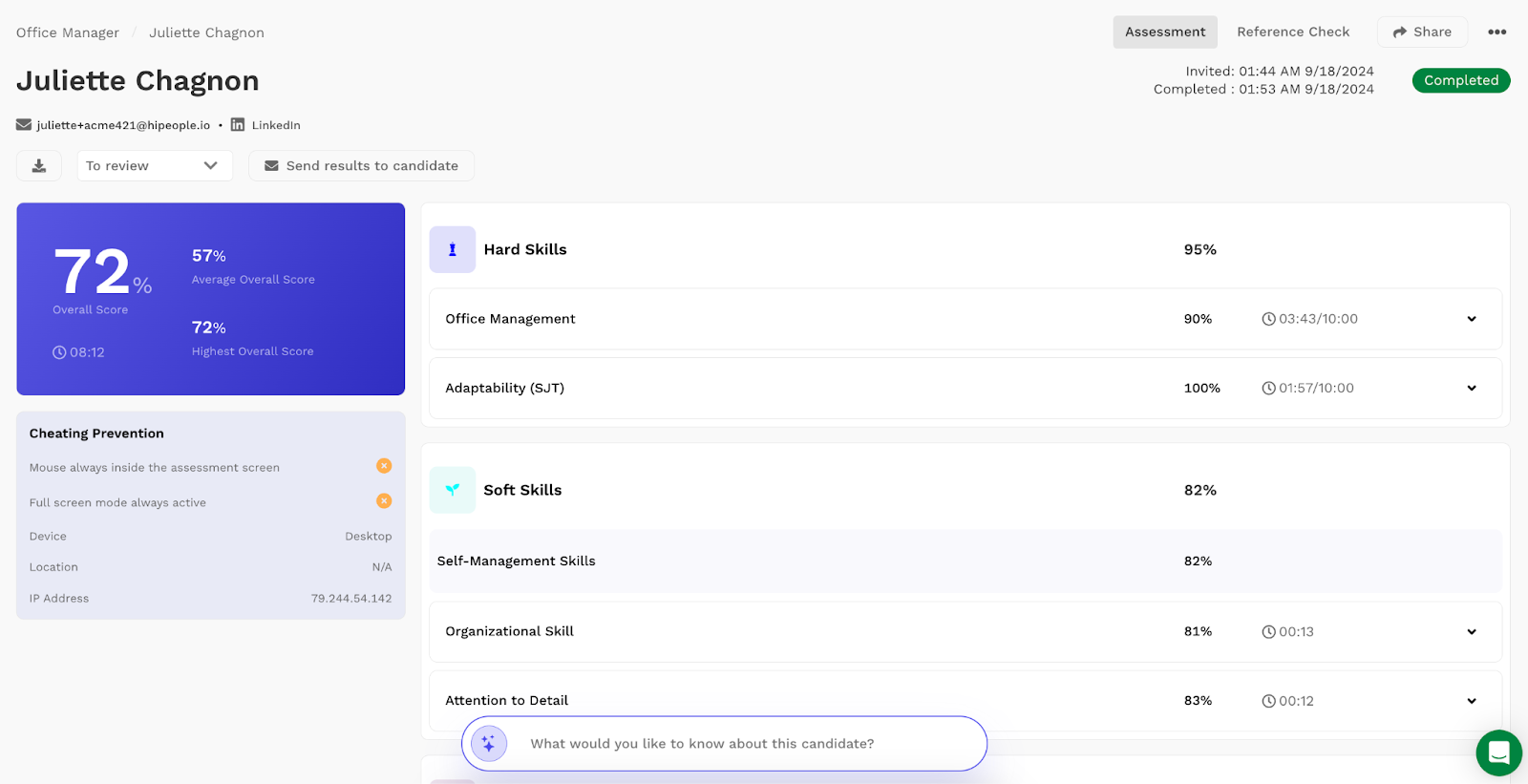Open the To review status dropdown
The image size is (1528, 784).
point(155,165)
